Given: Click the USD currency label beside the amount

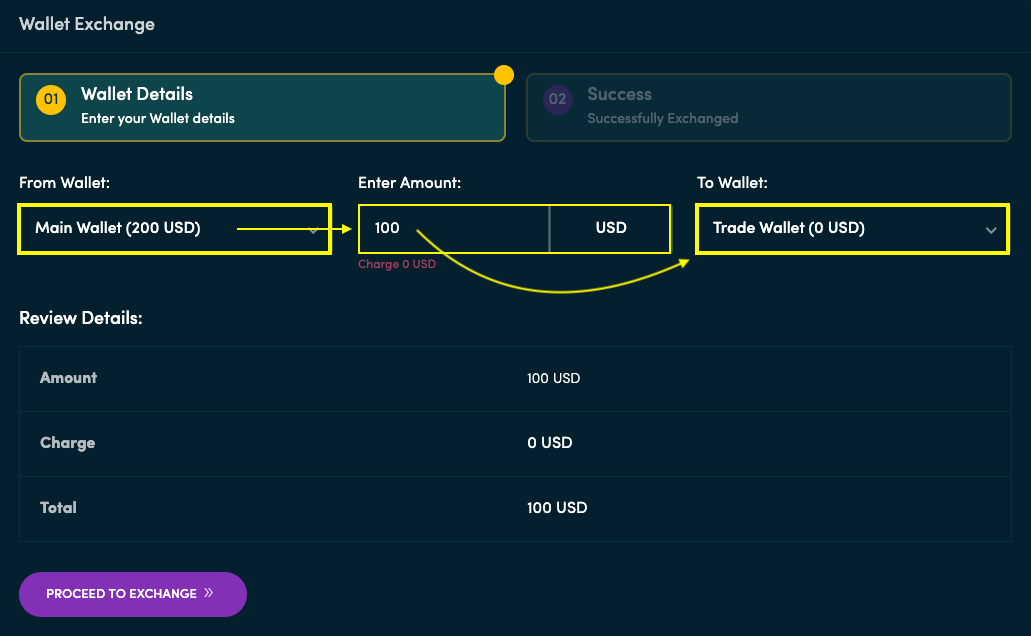Looking at the screenshot, I should (609, 227).
